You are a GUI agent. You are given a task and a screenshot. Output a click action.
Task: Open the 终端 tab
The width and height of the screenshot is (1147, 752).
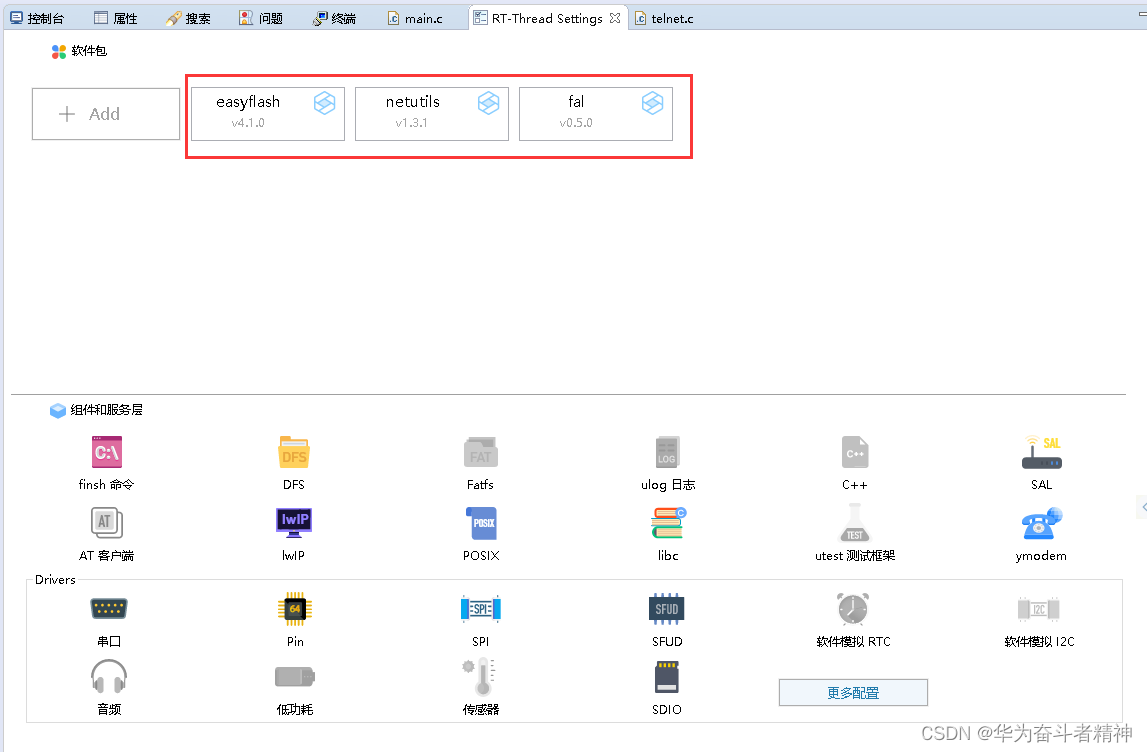pos(333,17)
